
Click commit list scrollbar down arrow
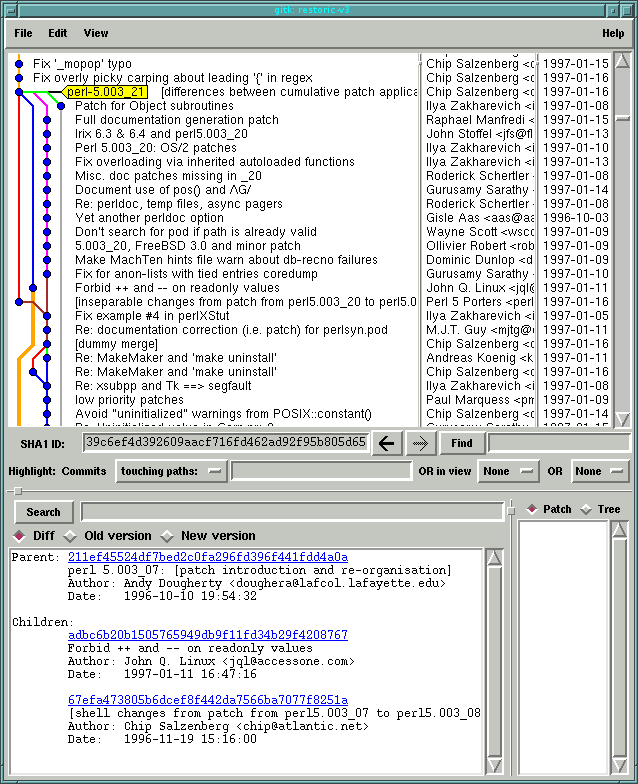tap(622, 419)
